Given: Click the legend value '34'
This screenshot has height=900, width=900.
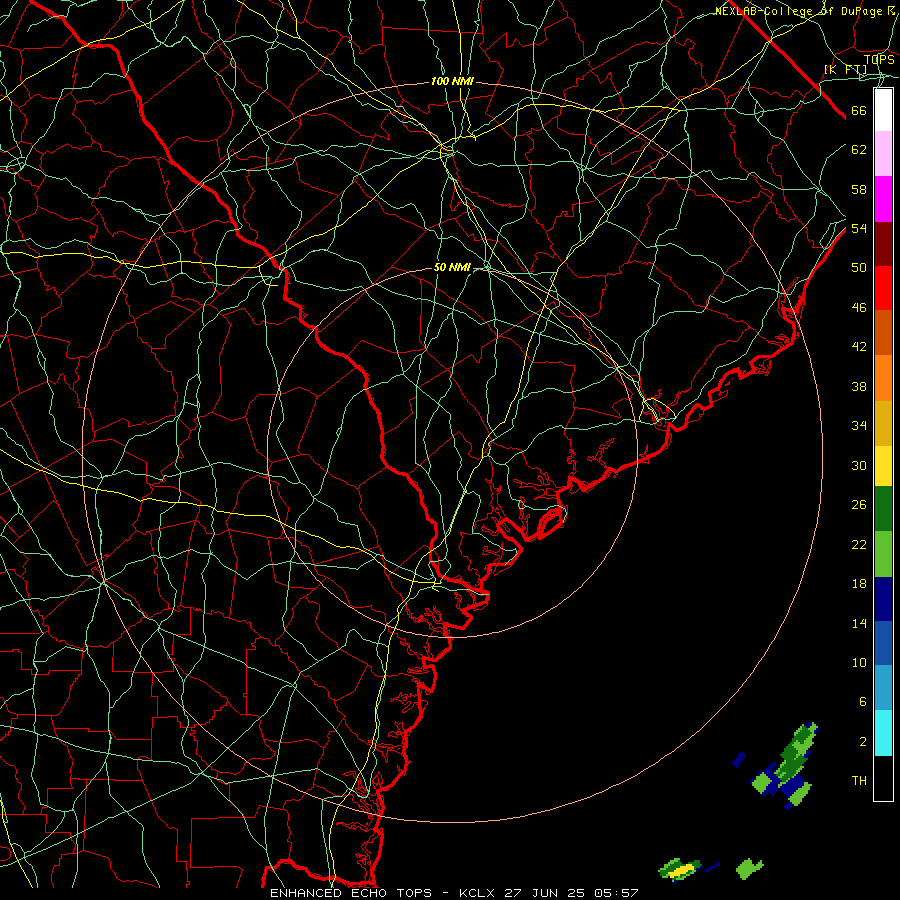Looking at the screenshot, I should click(859, 426).
